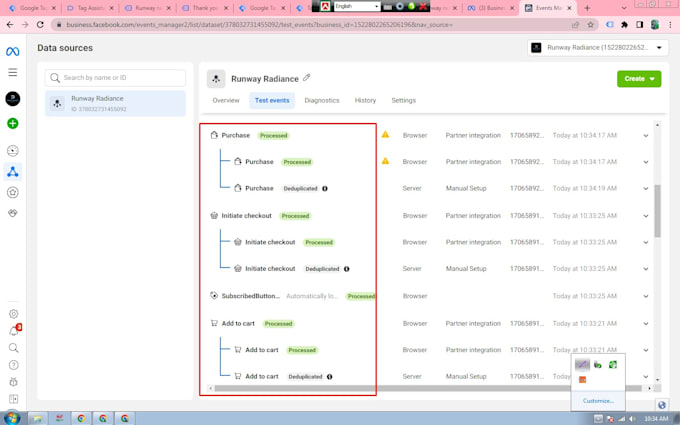Click the browser address bar URL
Viewport: 680px width, 425px height.
(259, 25)
